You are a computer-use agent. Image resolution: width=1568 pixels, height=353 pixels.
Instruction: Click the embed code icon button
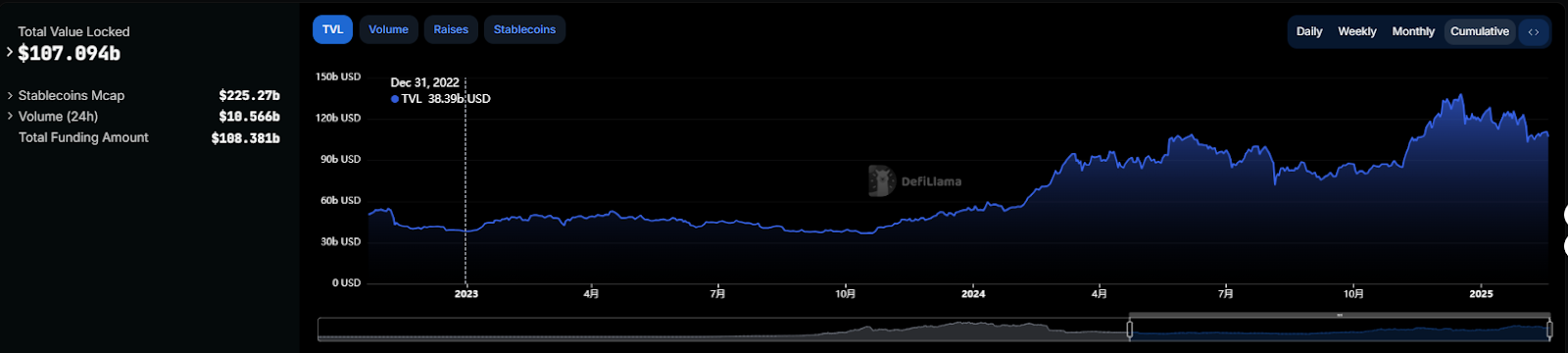coord(1533,31)
